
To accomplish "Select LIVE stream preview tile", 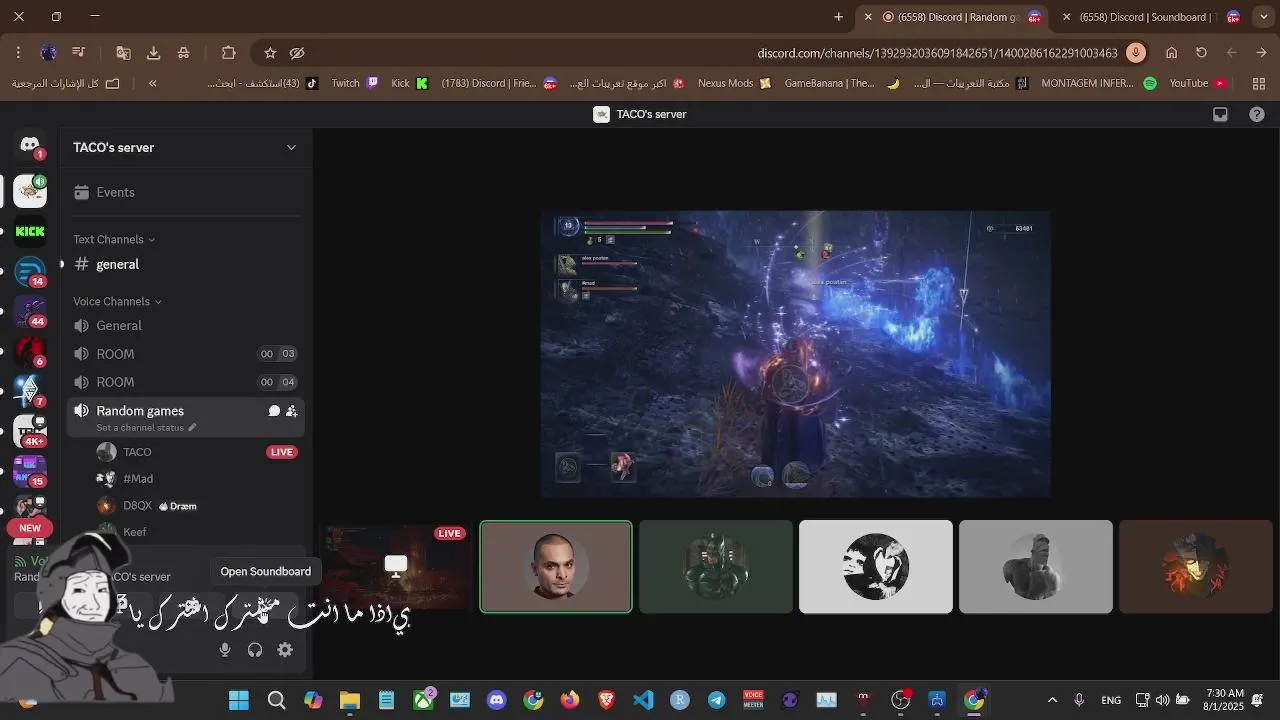I will pyautogui.click(x=396, y=566).
